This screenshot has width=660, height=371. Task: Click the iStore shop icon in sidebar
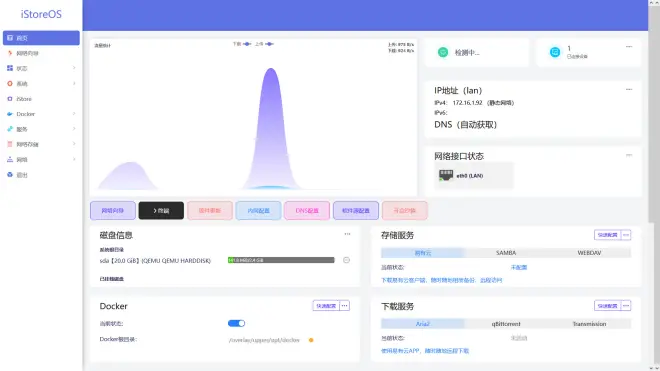click(10, 99)
